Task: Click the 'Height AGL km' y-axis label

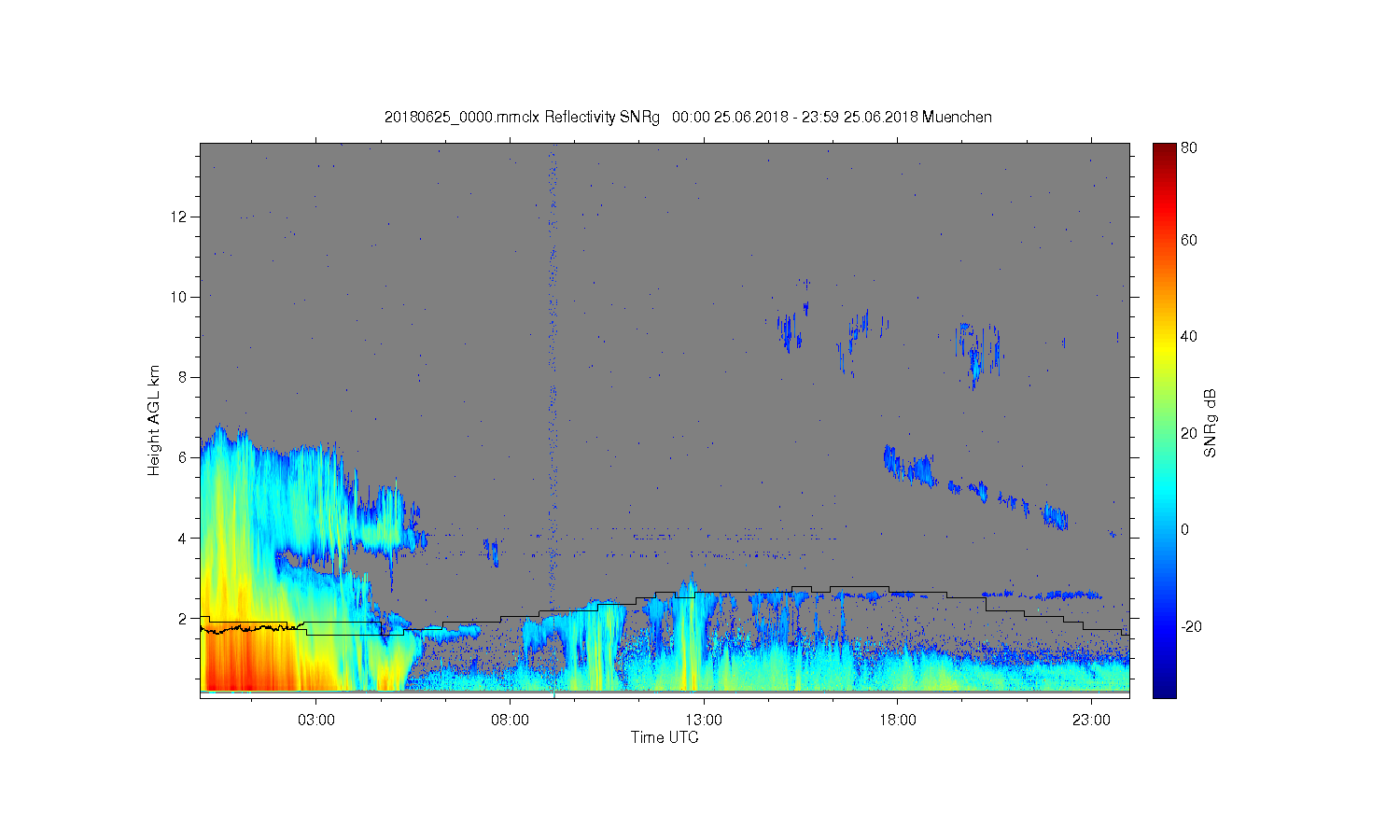Action: point(154,420)
